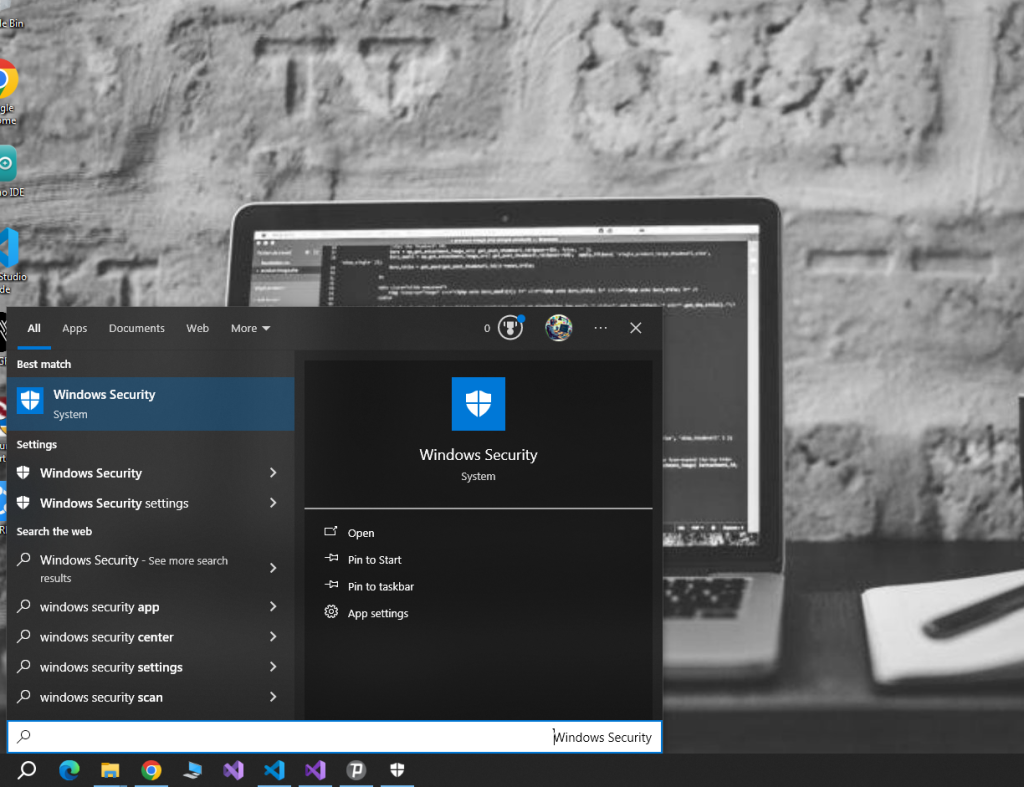1024x787 pixels.
Task: Open the P app on the taskbar
Action: 356,771
